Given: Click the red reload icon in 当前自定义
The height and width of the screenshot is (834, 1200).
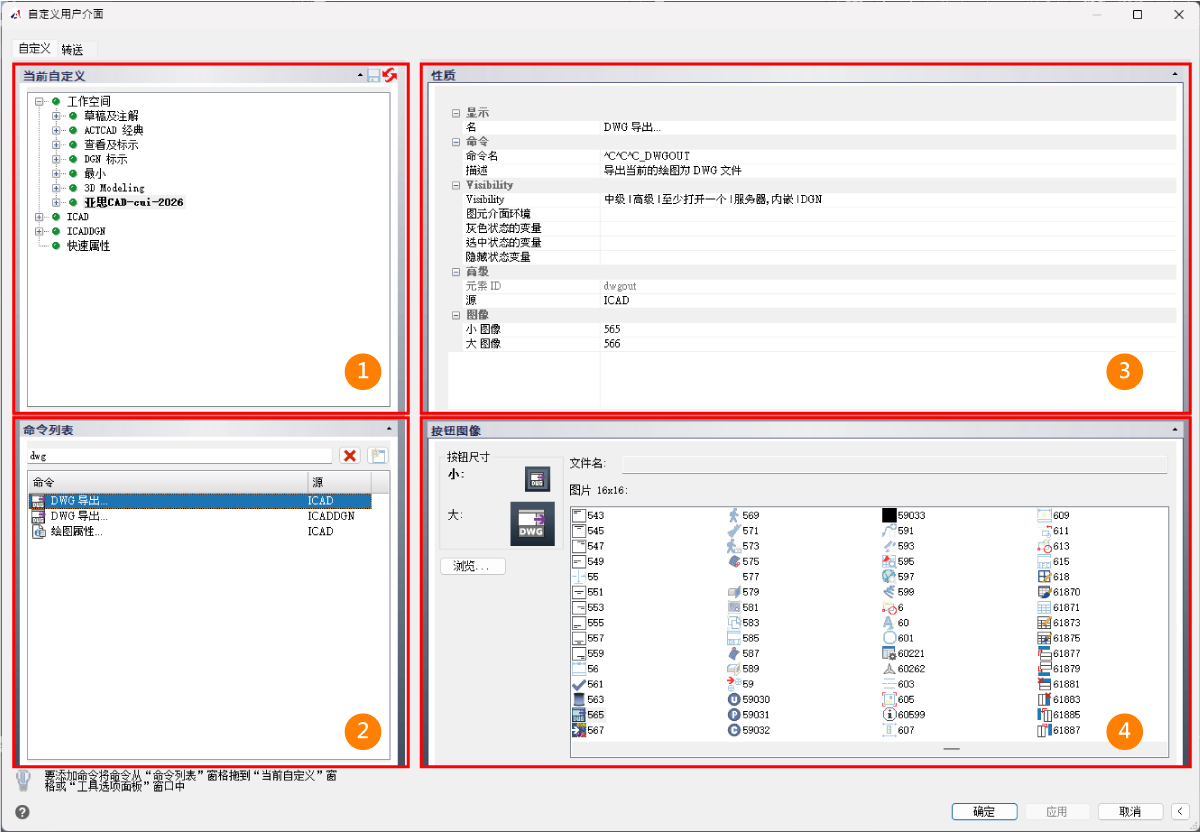Looking at the screenshot, I should (x=389, y=75).
